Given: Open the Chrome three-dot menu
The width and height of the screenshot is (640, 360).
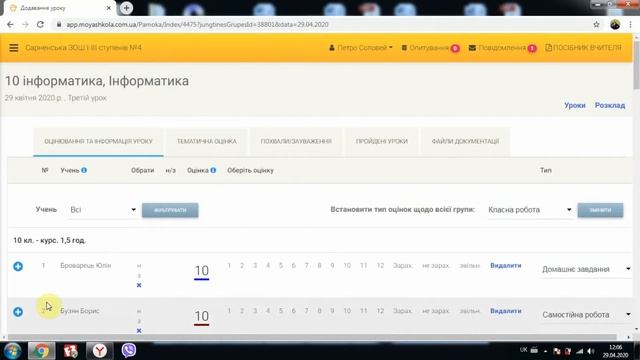Looking at the screenshot, I should [631, 24].
